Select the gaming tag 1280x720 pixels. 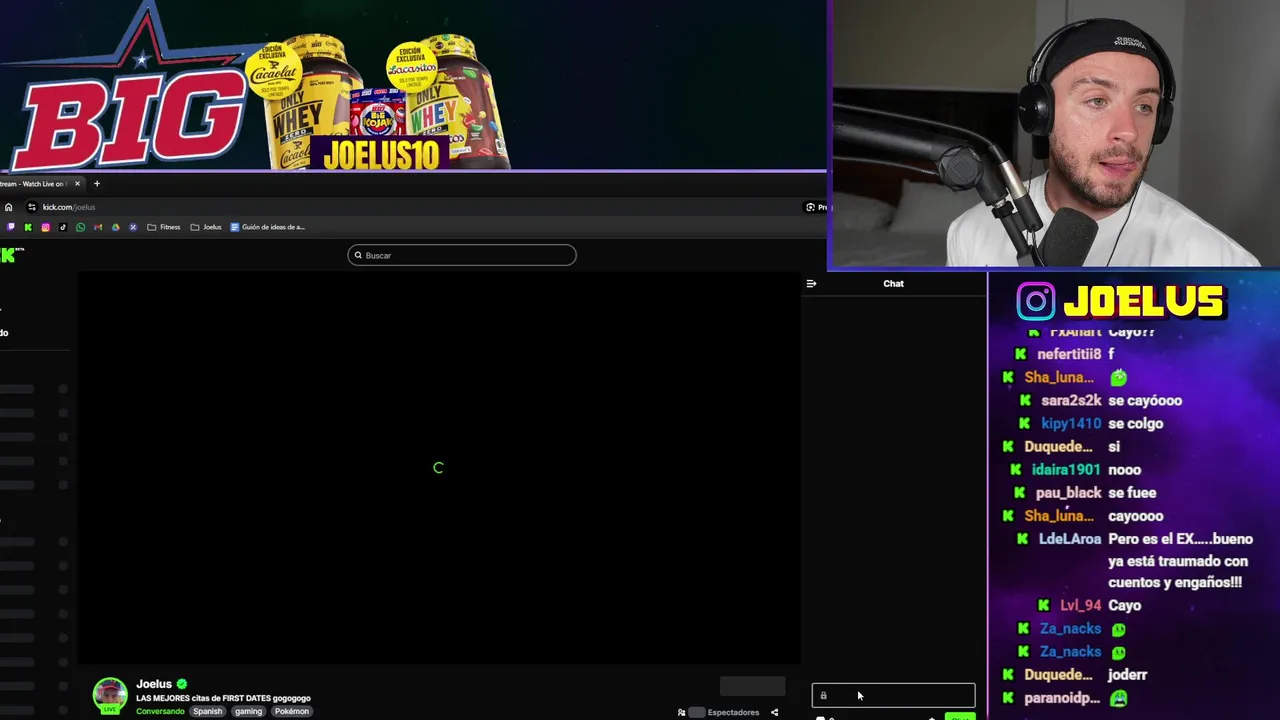[x=248, y=711]
